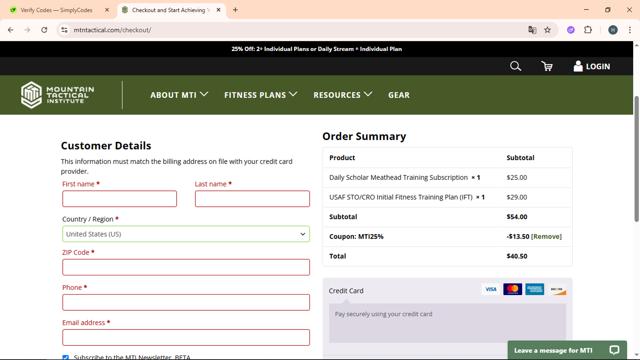Close the Verify Codes SimplyCodes tab
The height and width of the screenshot is (360, 640).
point(107,10)
